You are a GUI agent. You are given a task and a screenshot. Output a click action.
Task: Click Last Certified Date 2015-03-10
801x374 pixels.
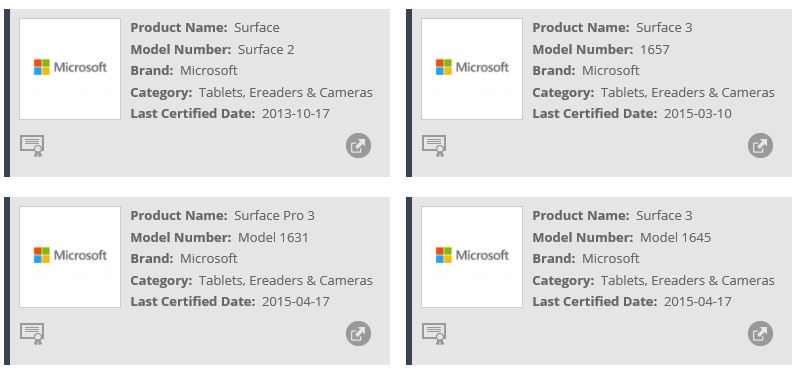(x=698, y=113)
